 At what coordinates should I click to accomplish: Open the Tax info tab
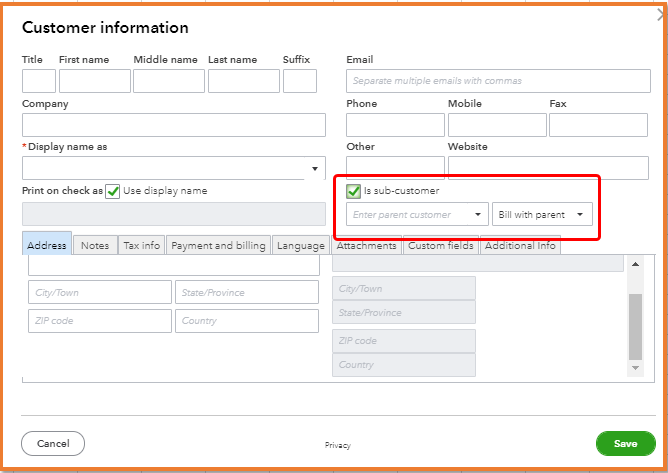[x=141, y=246]
